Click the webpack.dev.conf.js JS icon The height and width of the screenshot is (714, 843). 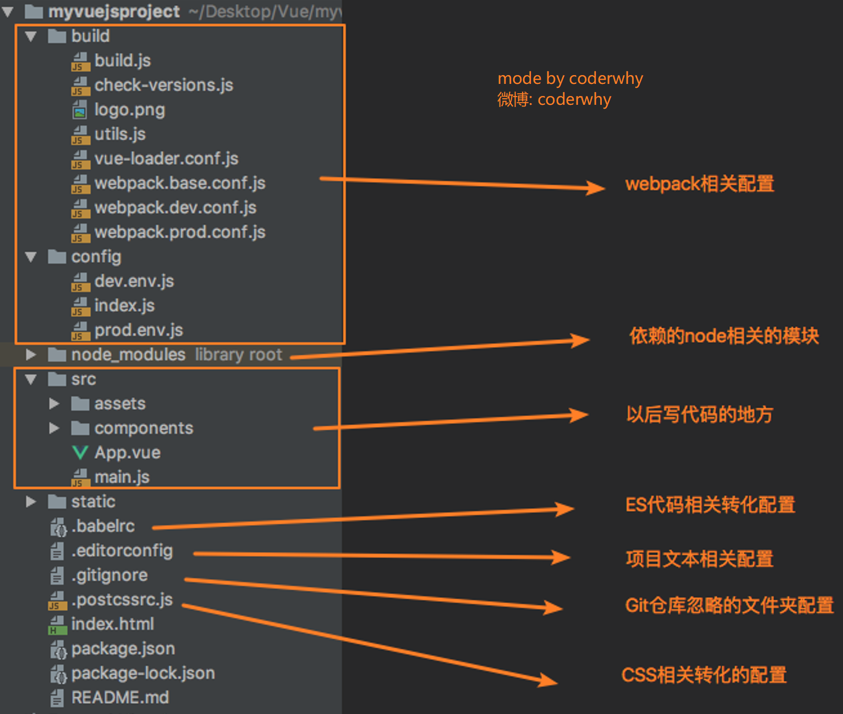point(81,209)
